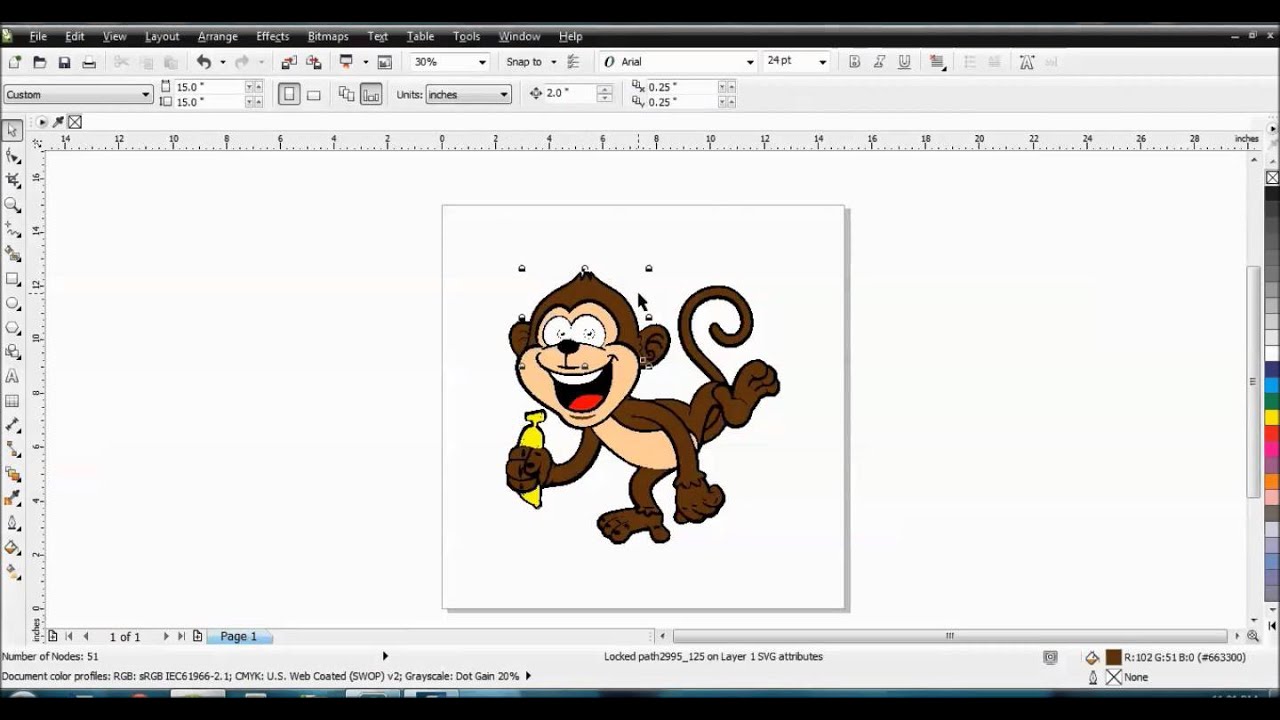Select the Connector tool
Image resolution: width=1280 pixels, height=720 pixels.
(x=12, y=450)
